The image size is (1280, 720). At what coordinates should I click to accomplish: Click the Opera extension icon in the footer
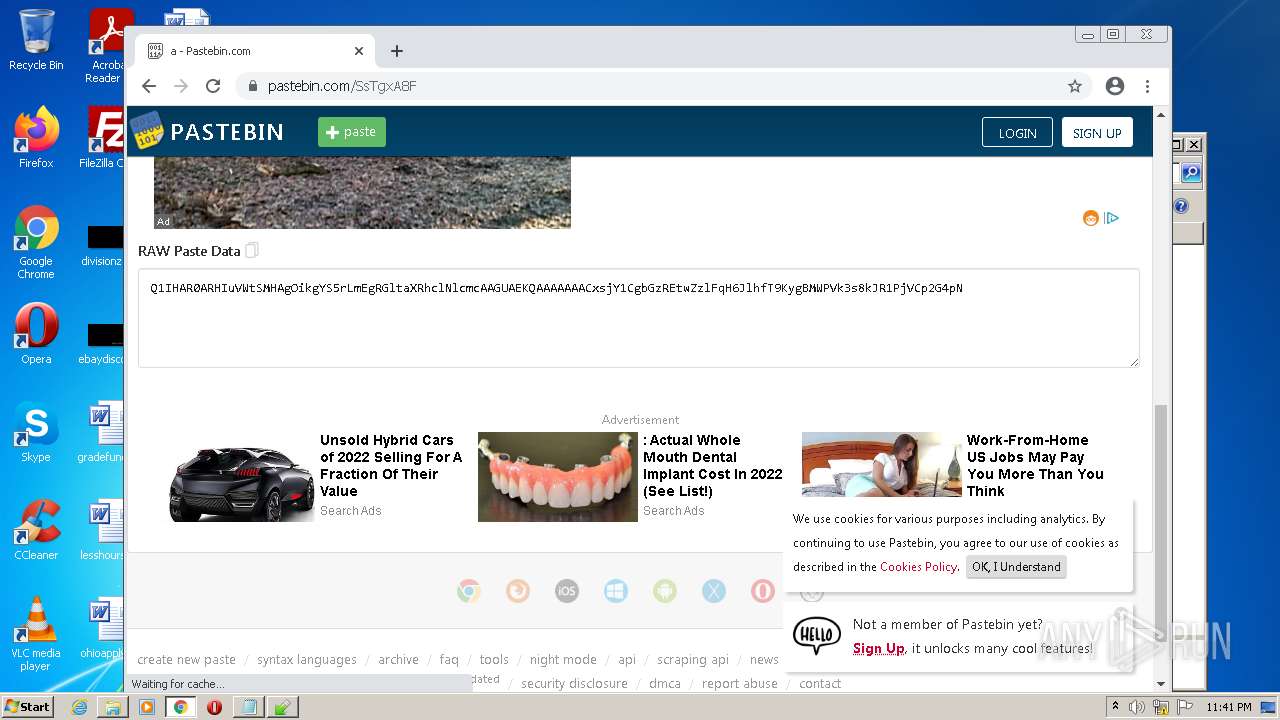coord(763,591)
